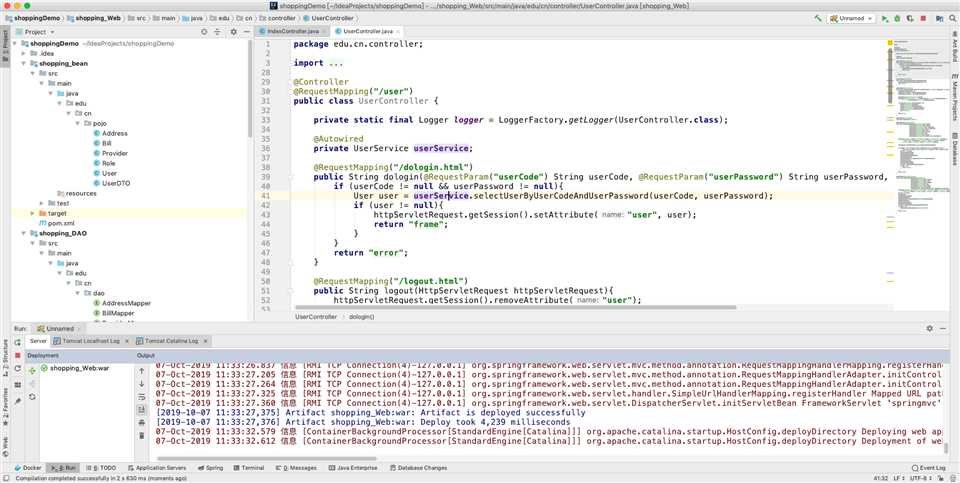
Task: Toggle the Ant Build side panel
Action: 954,46
